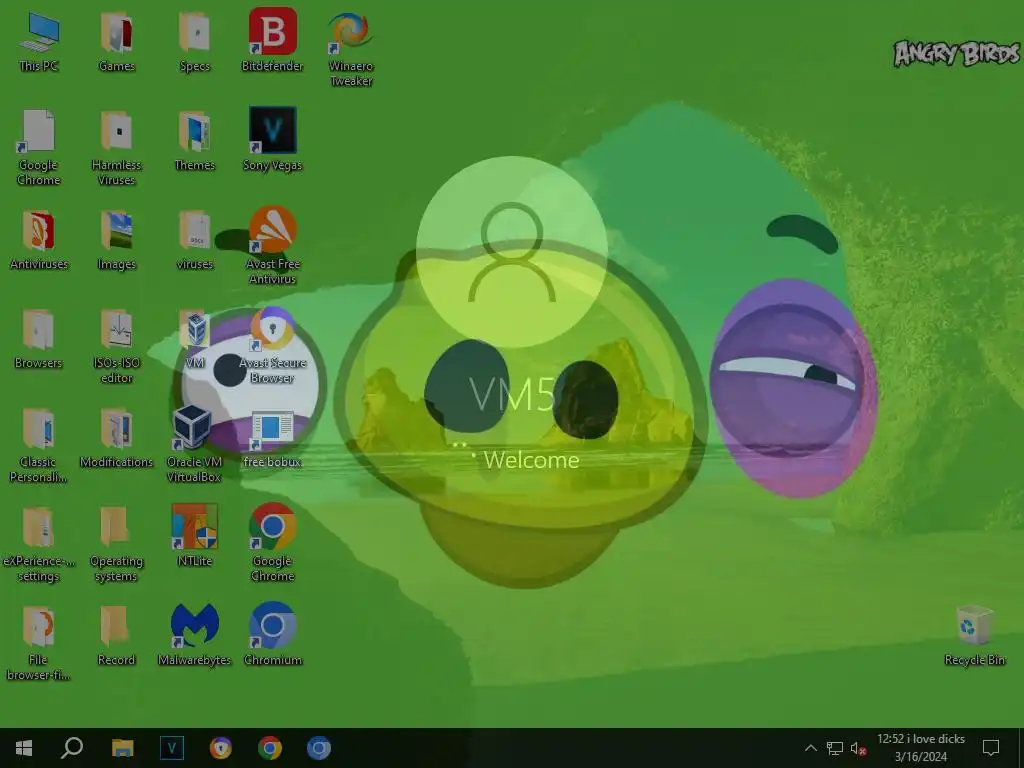Select the eXPerience settings folder
1024x768 pixels.
pos(39,544)
